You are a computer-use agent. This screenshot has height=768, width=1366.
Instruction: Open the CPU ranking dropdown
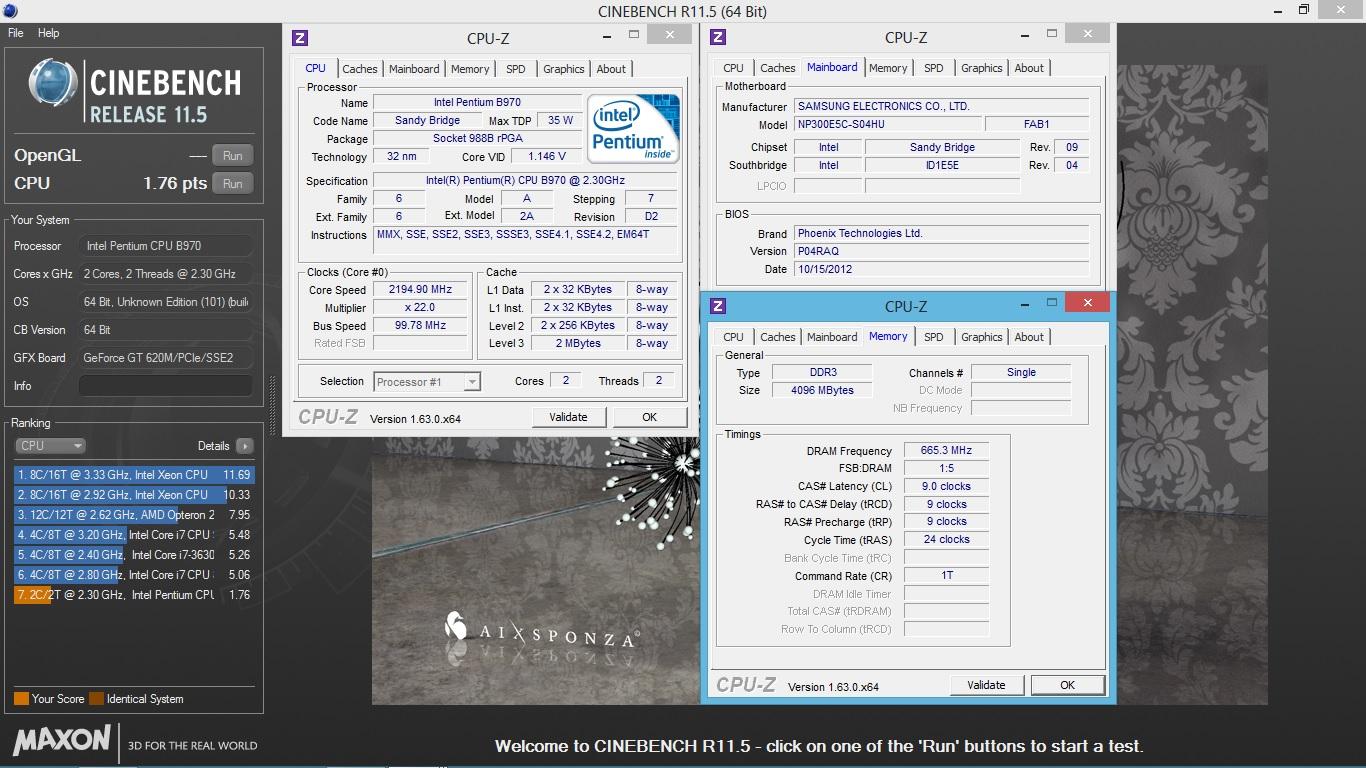50,446
